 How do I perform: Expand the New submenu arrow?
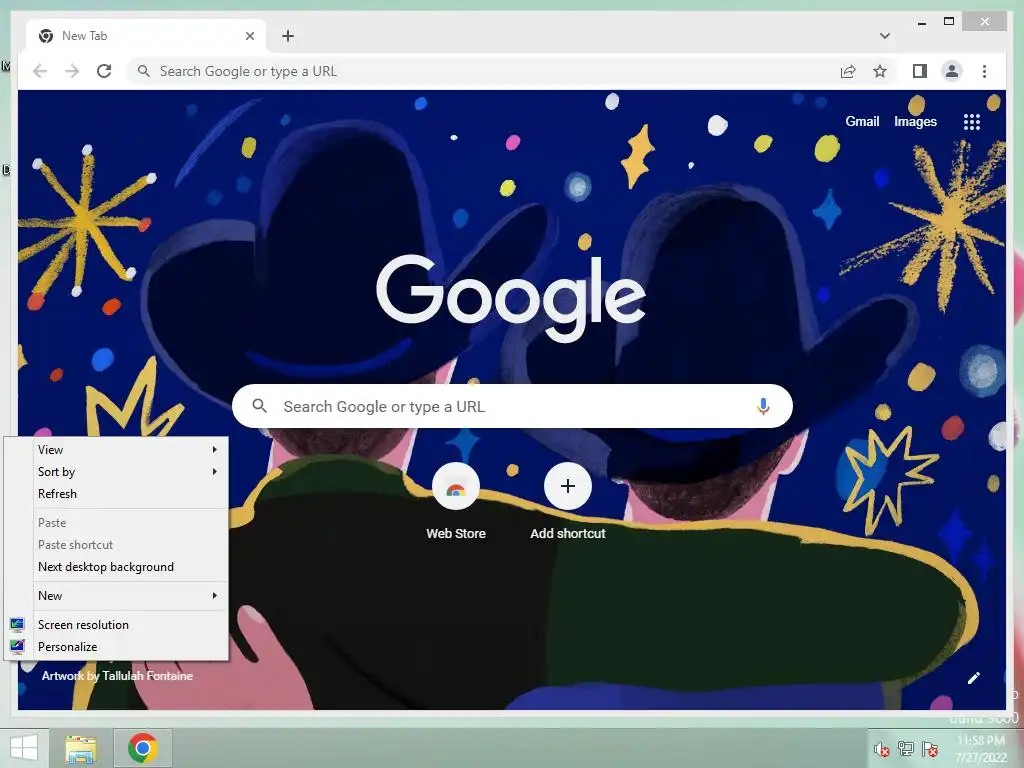pos(214,596)
